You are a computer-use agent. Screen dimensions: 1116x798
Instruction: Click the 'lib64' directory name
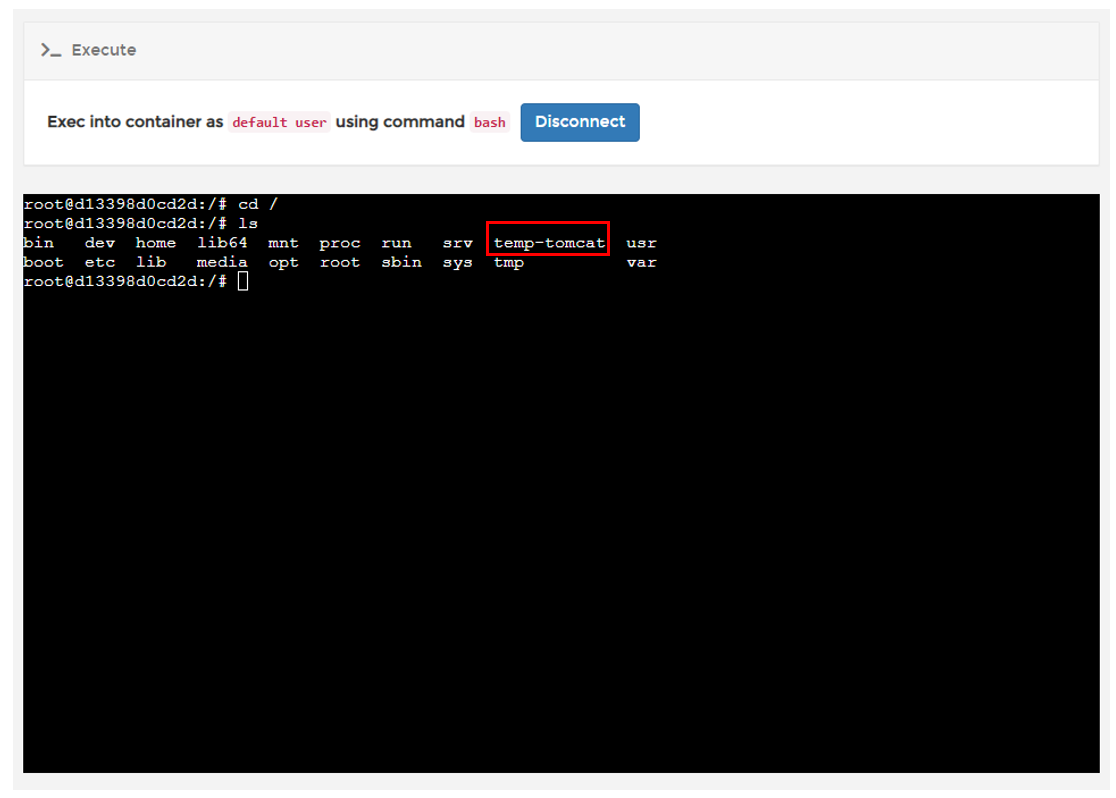[222, 243]
